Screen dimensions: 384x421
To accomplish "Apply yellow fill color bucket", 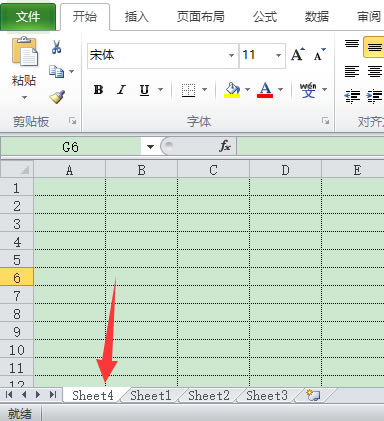I will (232, 90).
